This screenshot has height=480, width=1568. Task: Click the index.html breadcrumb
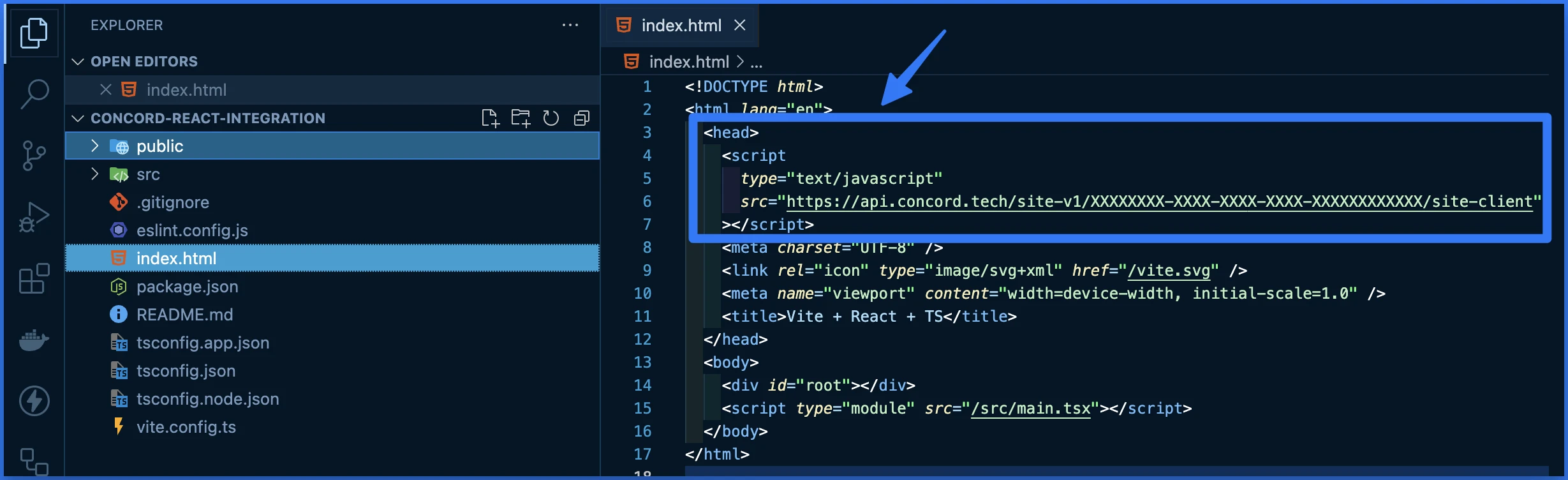tap(689, 62)
